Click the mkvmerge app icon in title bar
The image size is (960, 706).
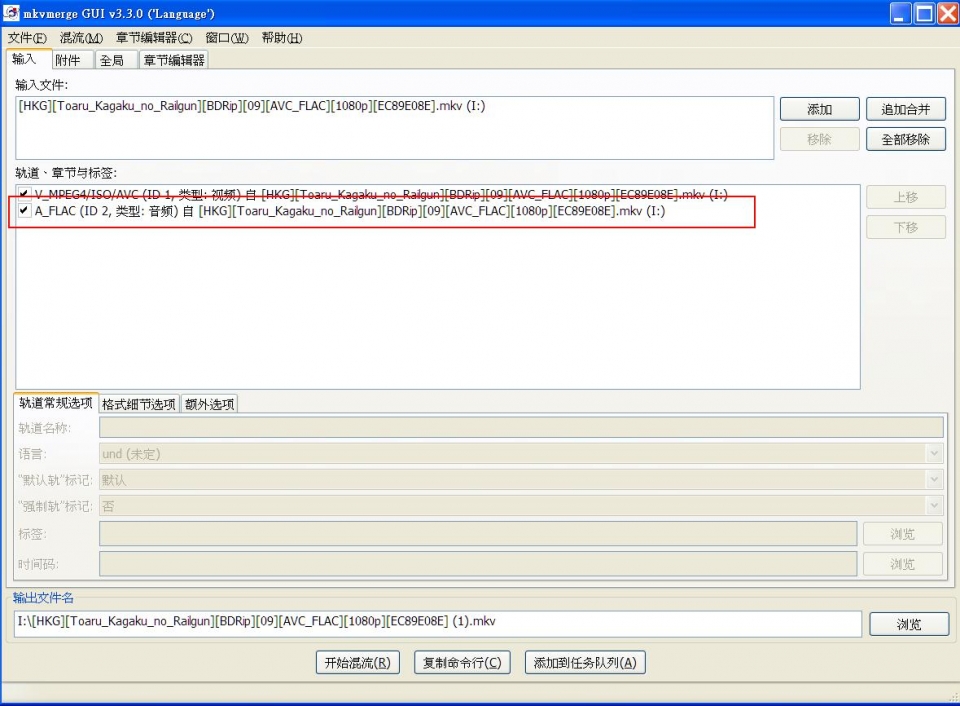12,13
